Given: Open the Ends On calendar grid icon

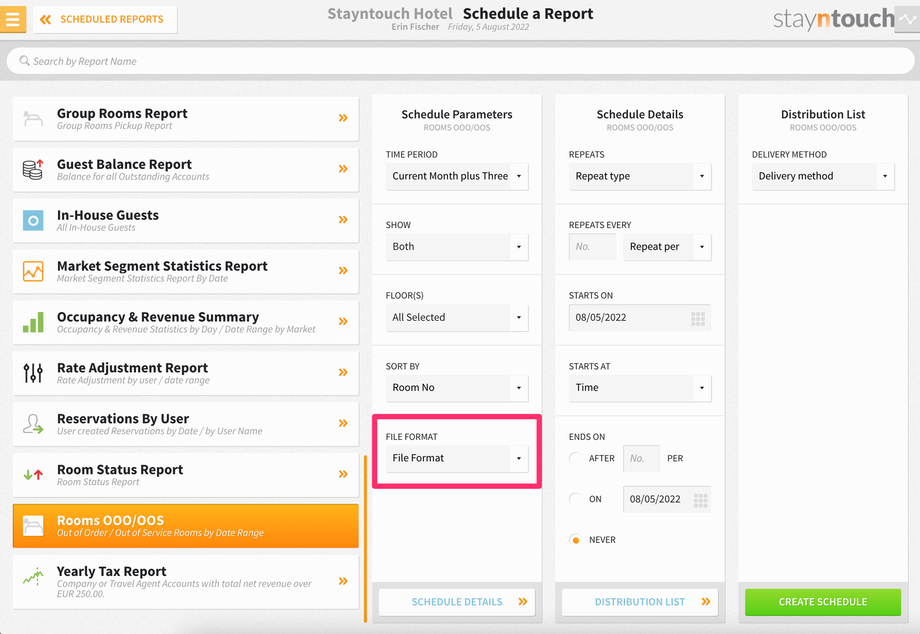Looking at the screenshot, I should tap(701, 500).
